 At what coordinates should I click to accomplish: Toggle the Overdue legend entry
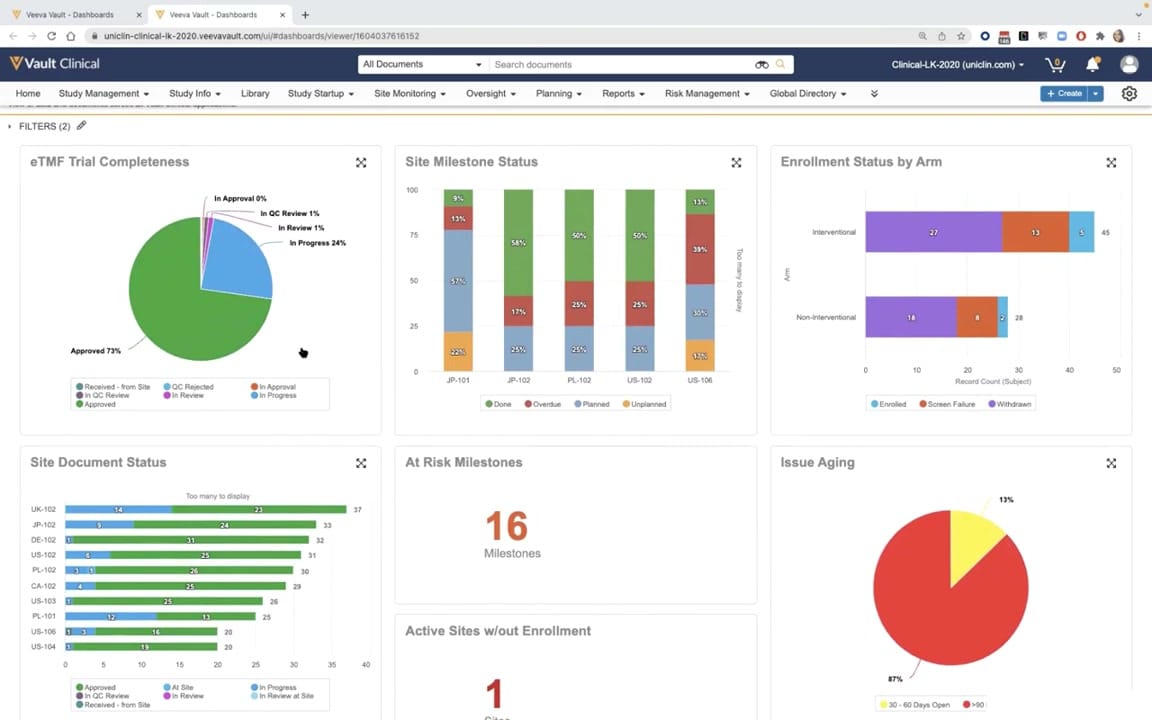tap(543, 404)
